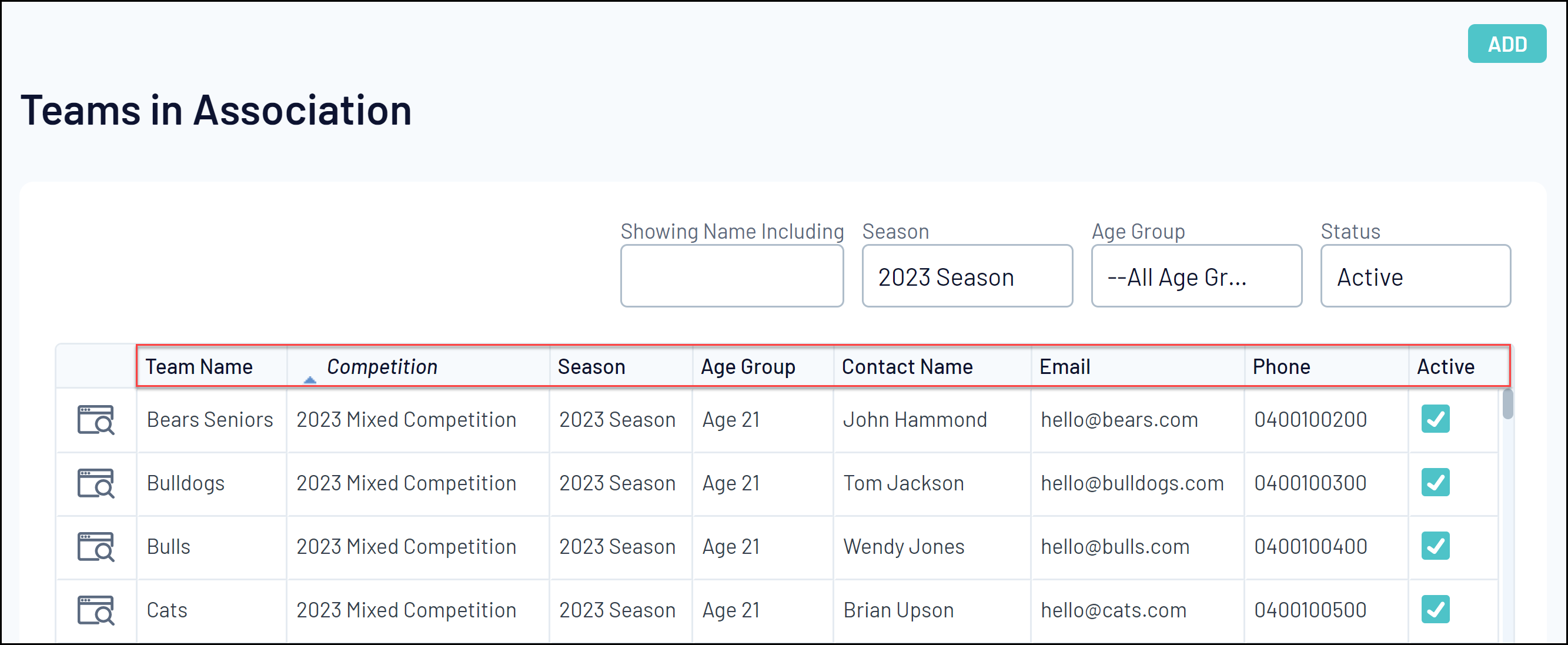The height and width of the screenshot is (645, 1568).
Task: Uncheck the Active box for Bears Seniors
Action: 1435,419
